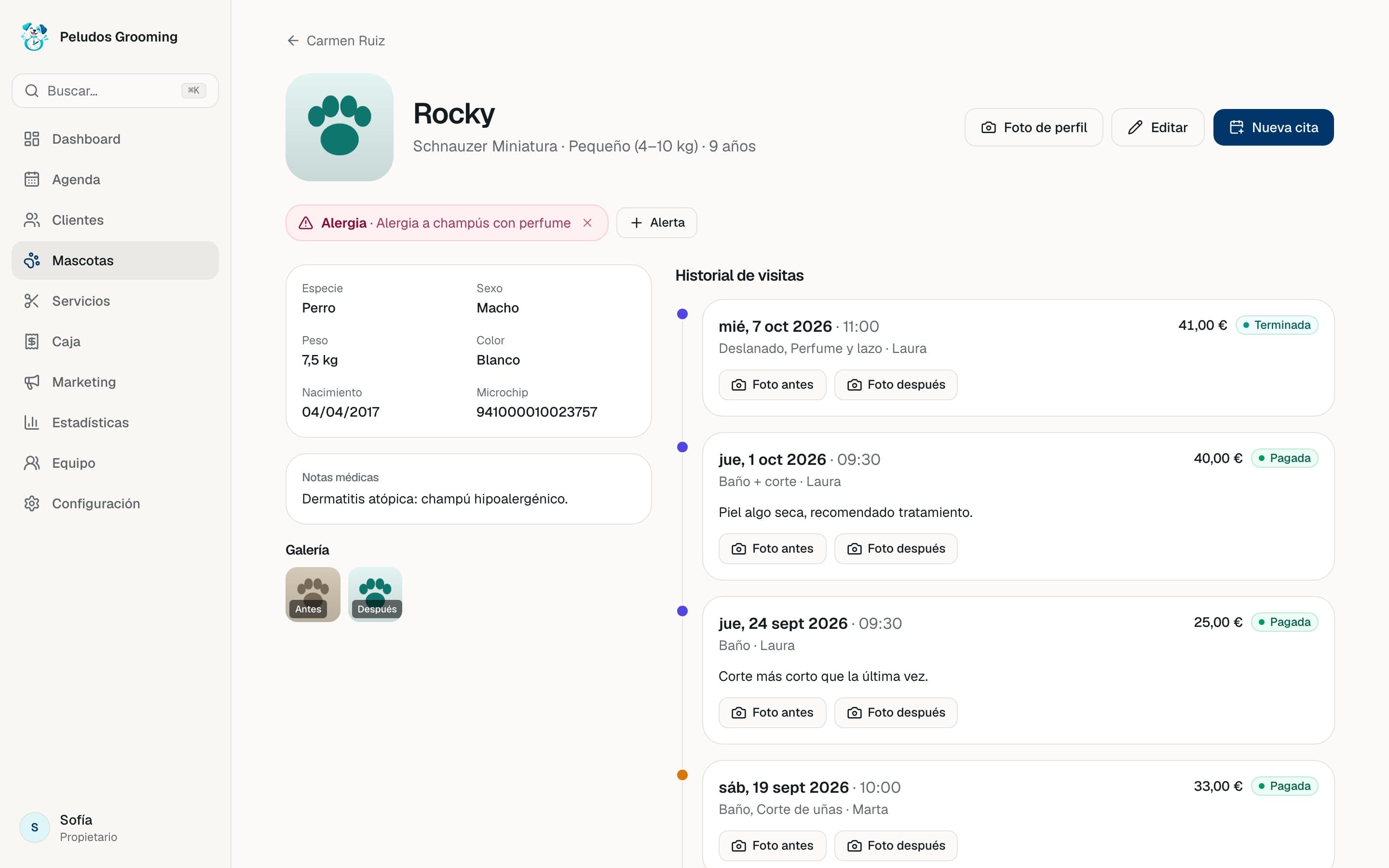The image size is (1389, 868).
Task: Click the gear icon beside Configuración
Action: click(x=31, y=503)
